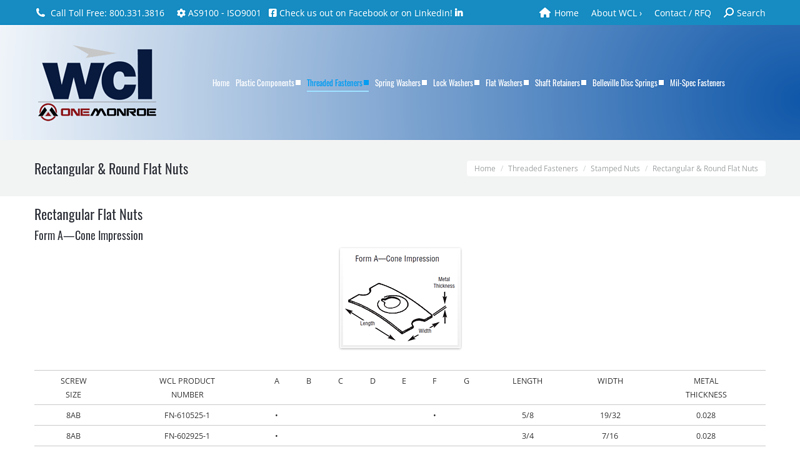Click the WCL PRODUCT NUMBER column header
This screenshot has height=450, width=800.
click(x=187, y=388)
